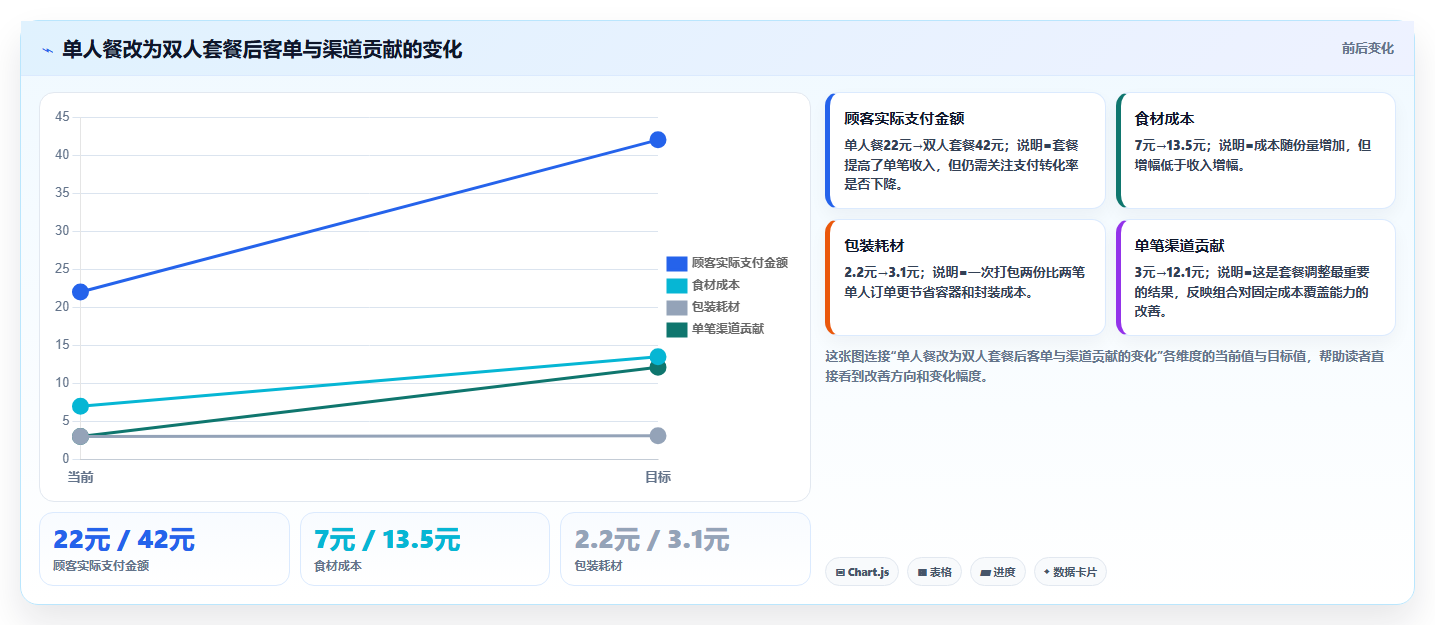Click the 进度 tag
Image resolution: width=1435 pixels, height=625 pixels.
pyautogui.click(x=998, y=572)
